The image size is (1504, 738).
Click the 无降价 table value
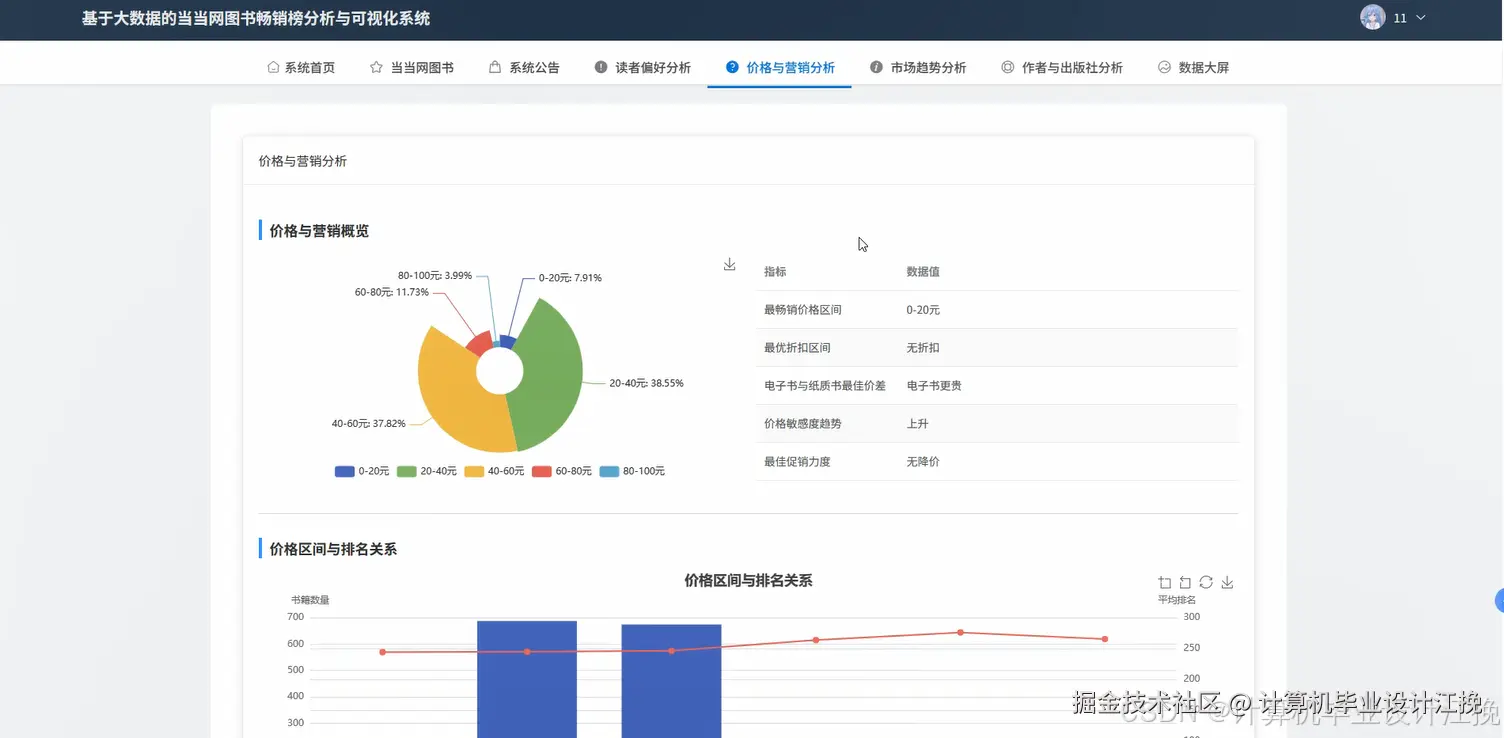[923, 462]
